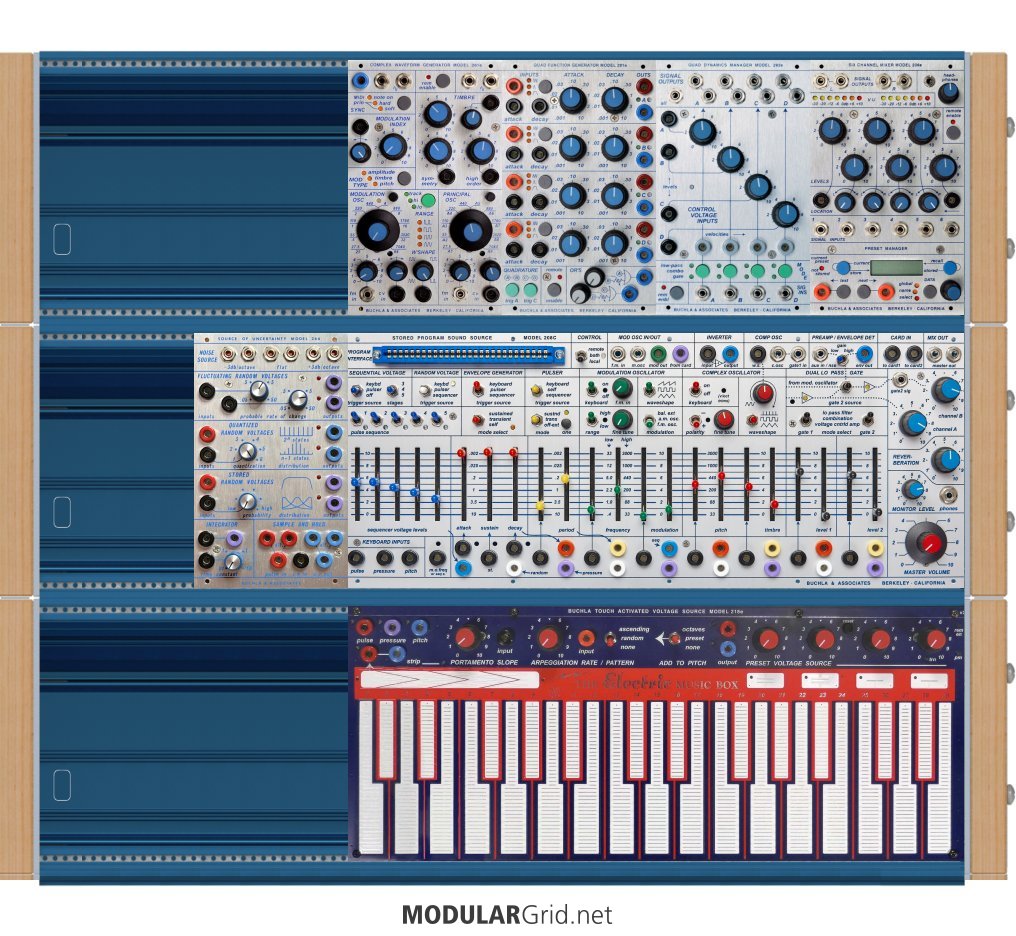Viewport: 1016px width, 936px height.
Task: Click the Complex Oscillator red fine tune knob
Action: [x=724, y=420]
